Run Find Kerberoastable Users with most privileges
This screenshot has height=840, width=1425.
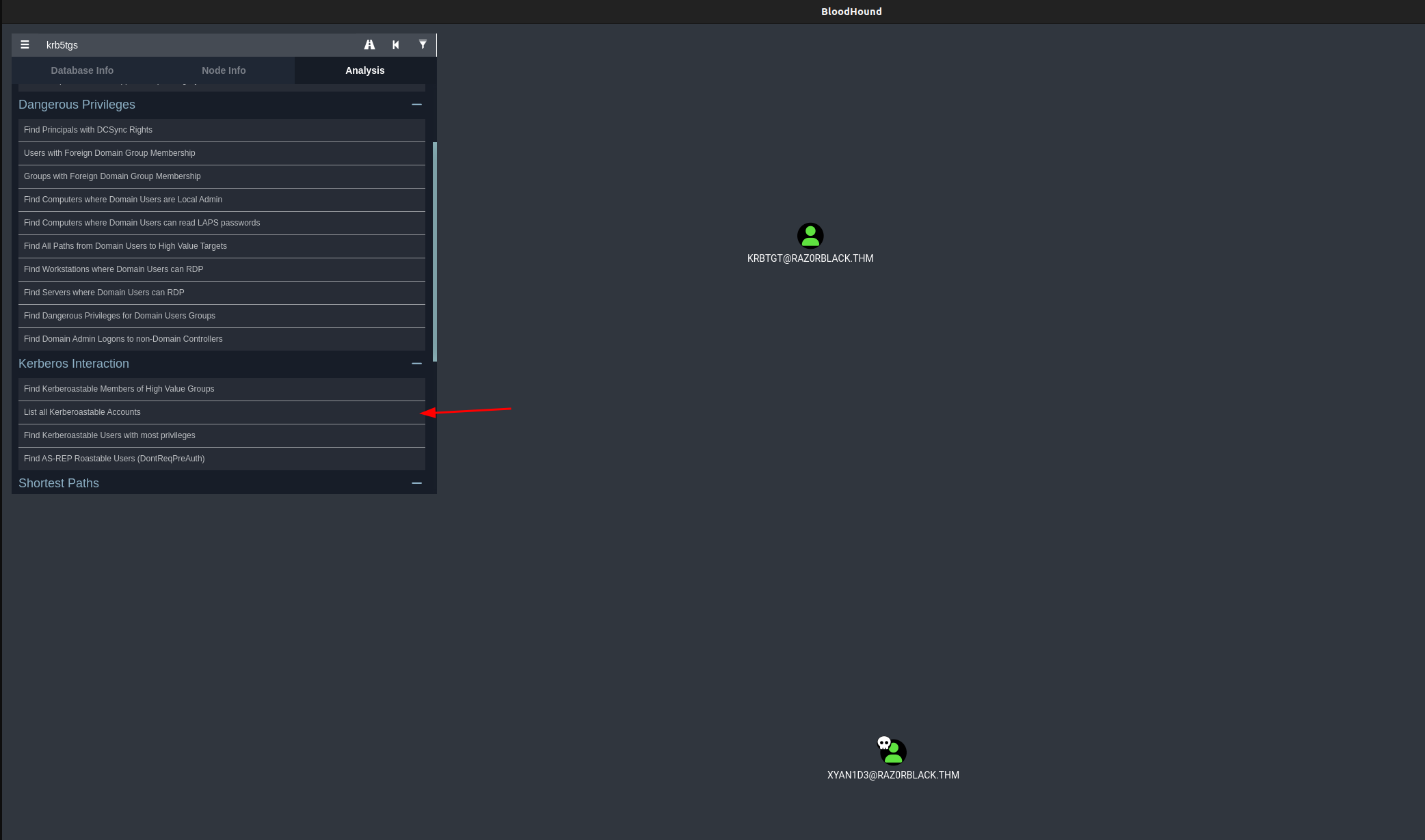(x=222, y=435)
